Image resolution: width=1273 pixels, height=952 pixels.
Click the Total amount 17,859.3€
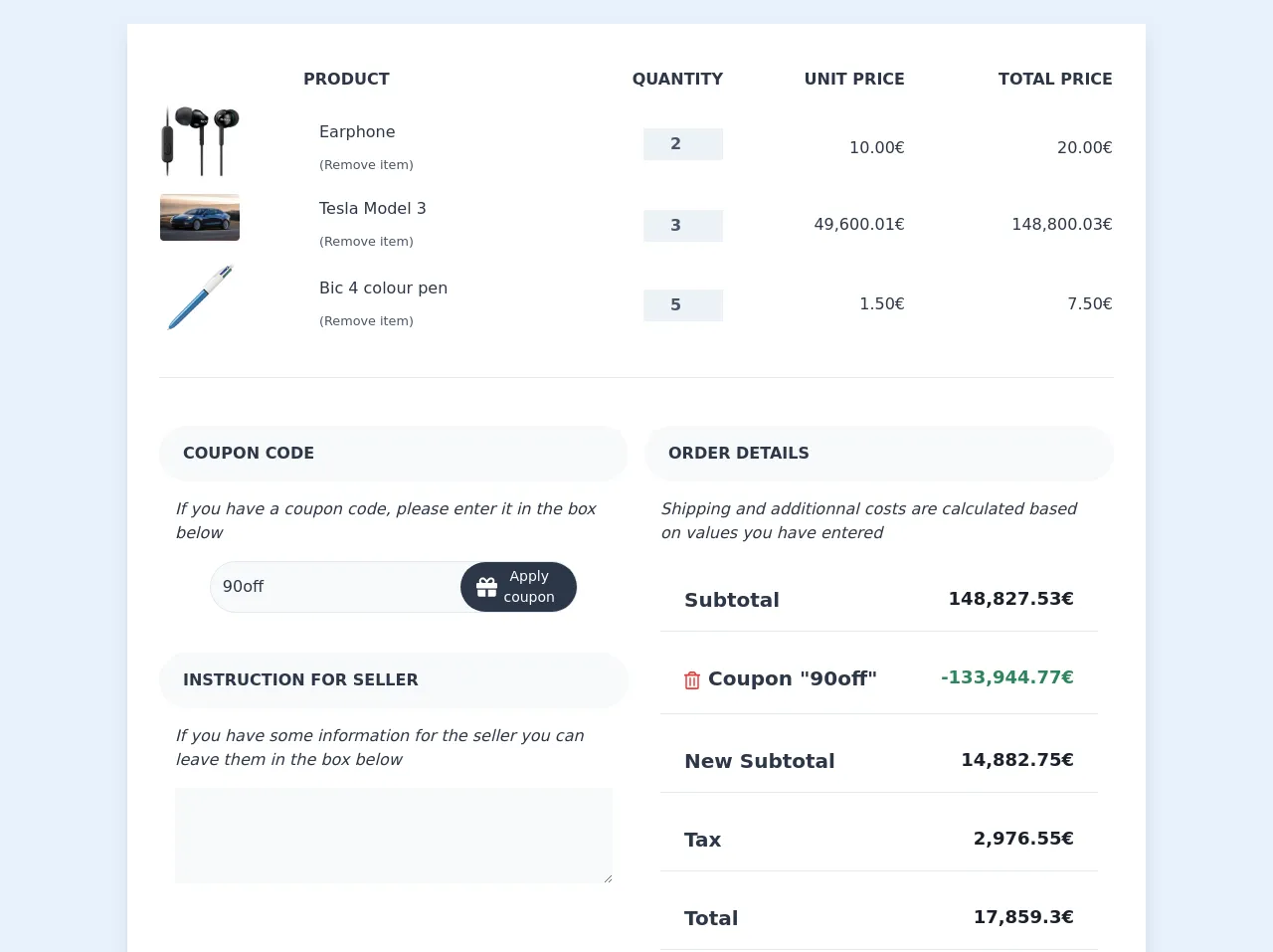pyautogui.click(x=1022, y=917)
